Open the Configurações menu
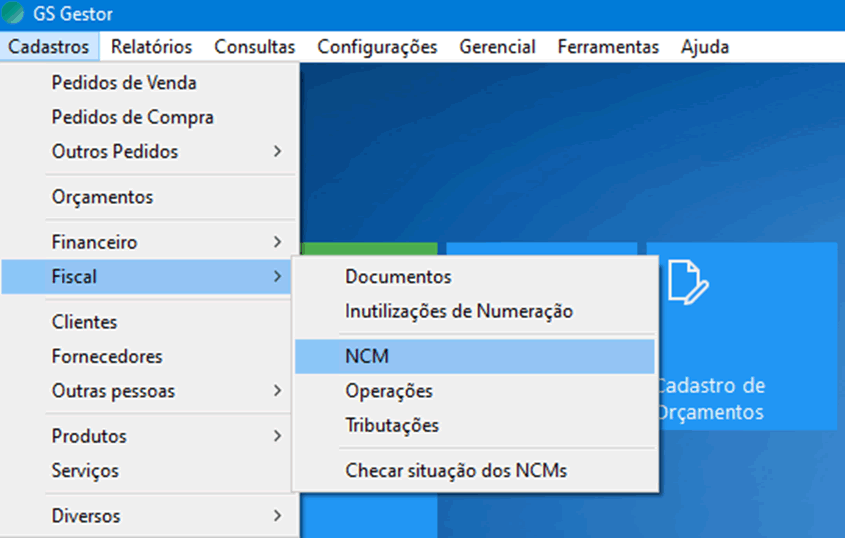The height and width of the screenshot is (538, 845). [x=377, y=47]
